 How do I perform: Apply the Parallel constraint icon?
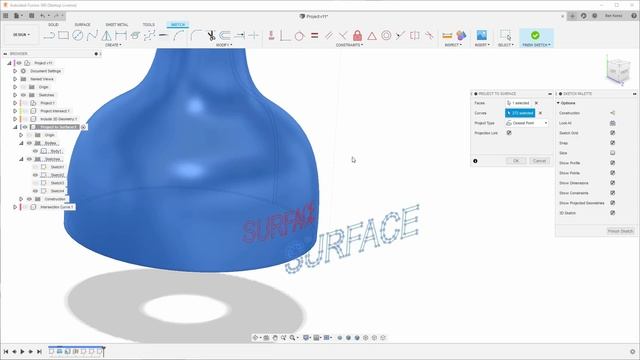point(329,36)
